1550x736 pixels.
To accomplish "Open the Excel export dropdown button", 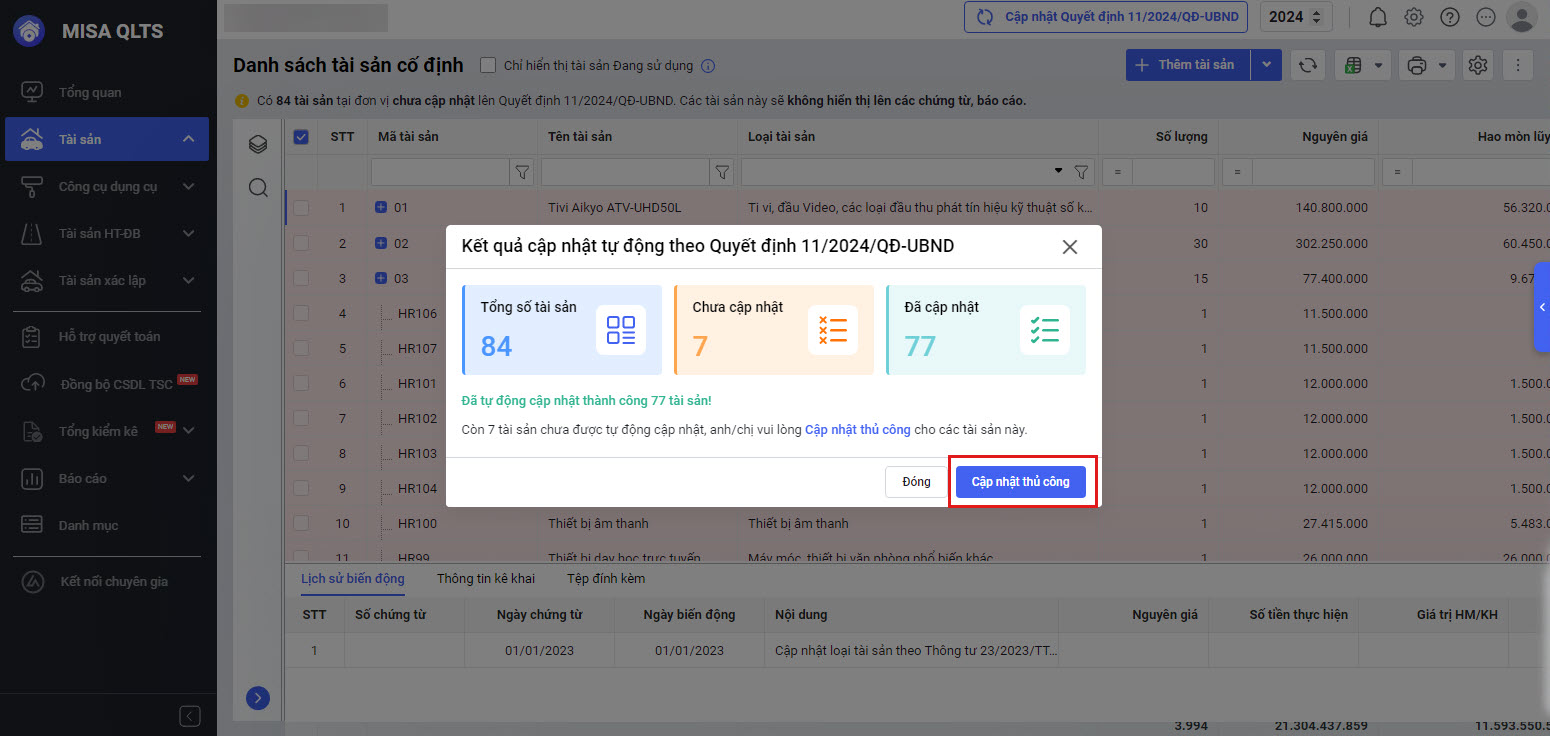I will point(1362,65).
